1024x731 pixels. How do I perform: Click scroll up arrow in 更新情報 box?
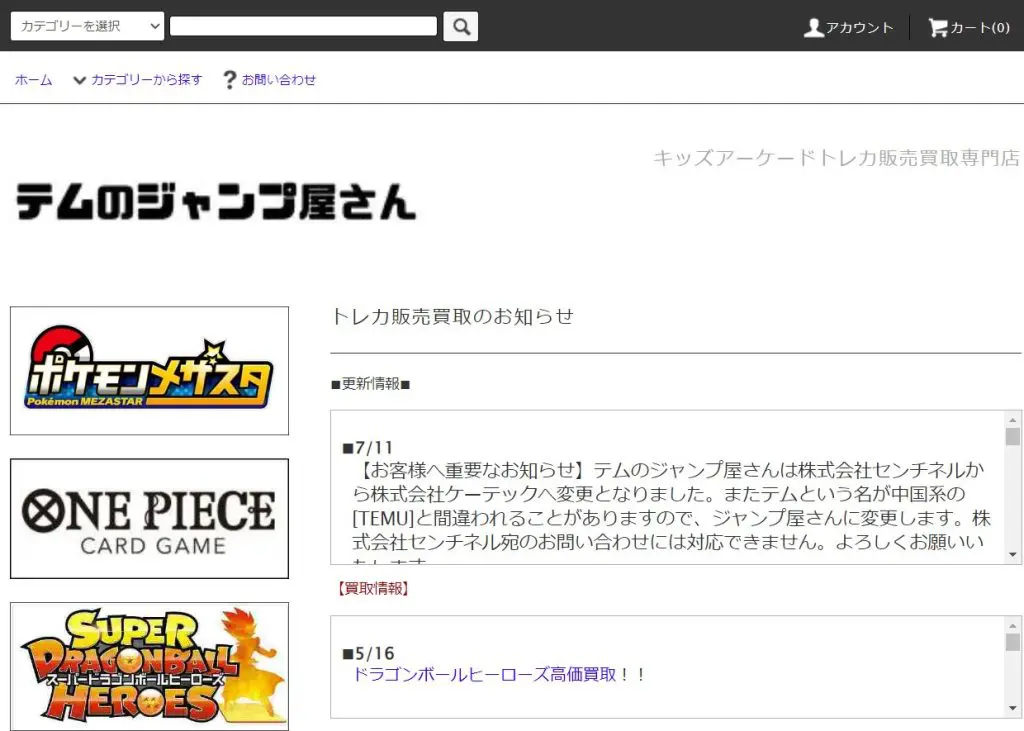point(1012,419)
